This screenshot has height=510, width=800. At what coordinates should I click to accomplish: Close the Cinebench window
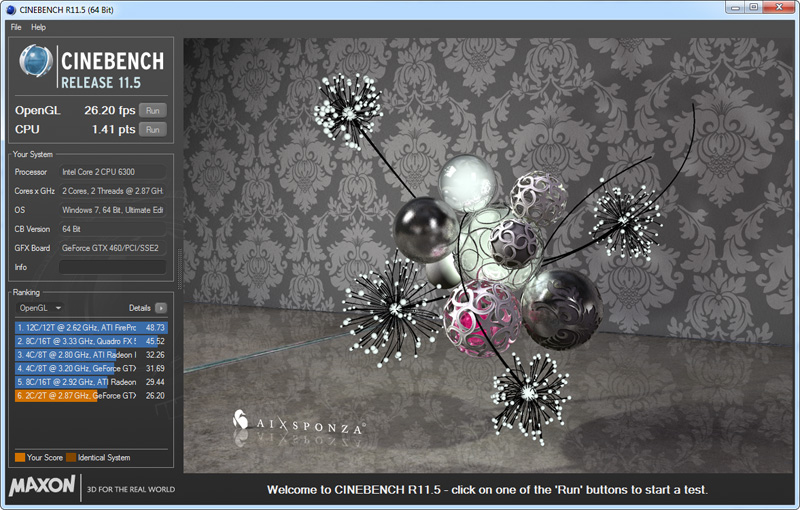tap(779, 8)
